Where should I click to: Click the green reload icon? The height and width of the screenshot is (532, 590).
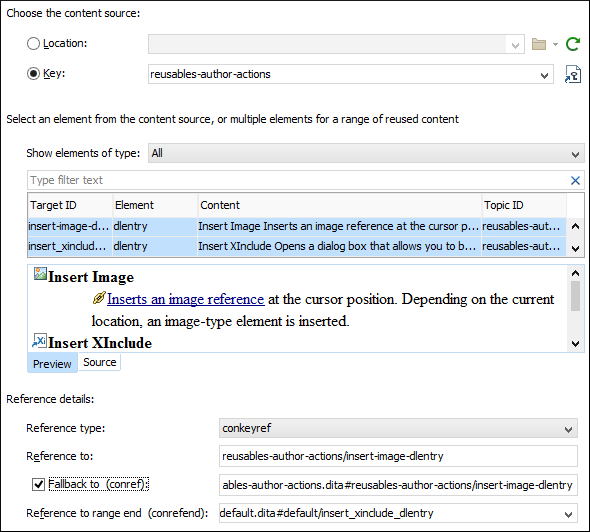click(573, 44)
